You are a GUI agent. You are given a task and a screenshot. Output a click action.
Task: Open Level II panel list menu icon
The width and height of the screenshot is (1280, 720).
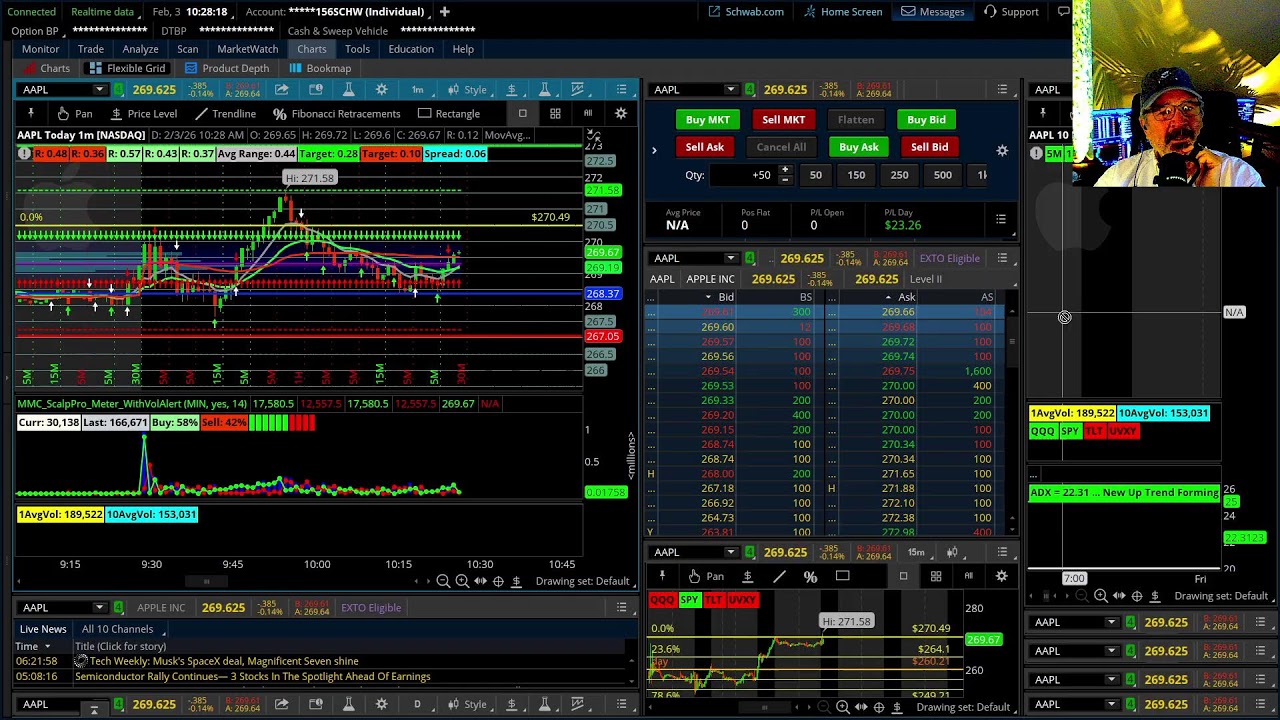pos(1002,258)
